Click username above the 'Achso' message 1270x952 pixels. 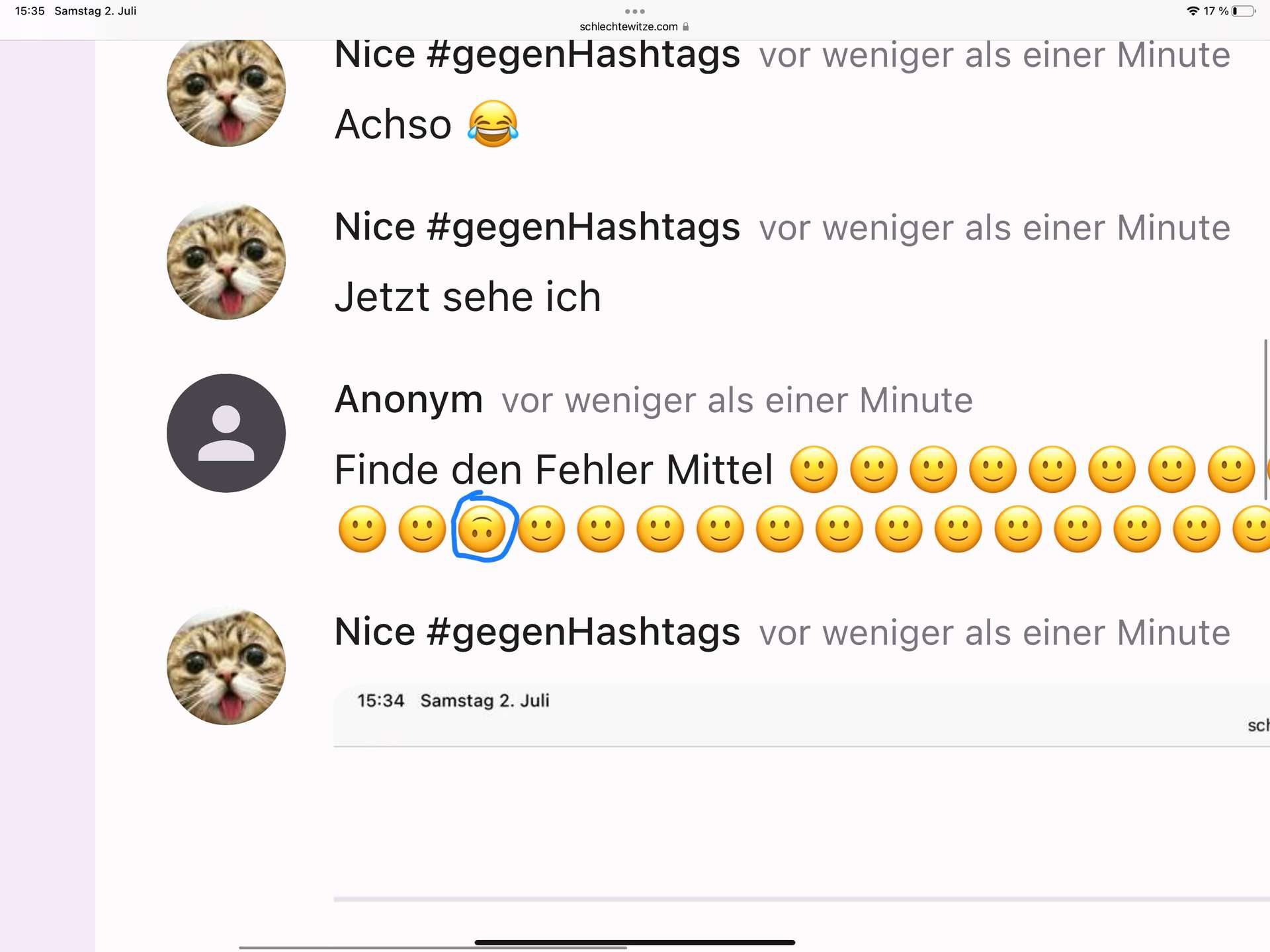(x=537, y=54)
